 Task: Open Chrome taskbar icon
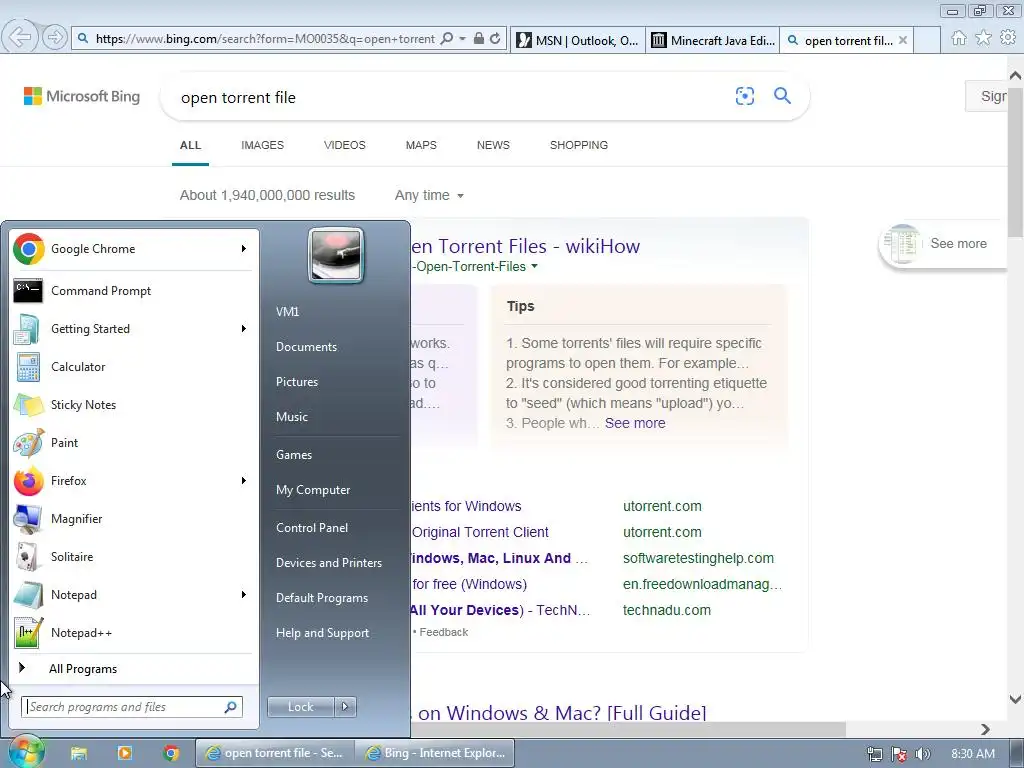pyautogui.click(x=171, y=753)
